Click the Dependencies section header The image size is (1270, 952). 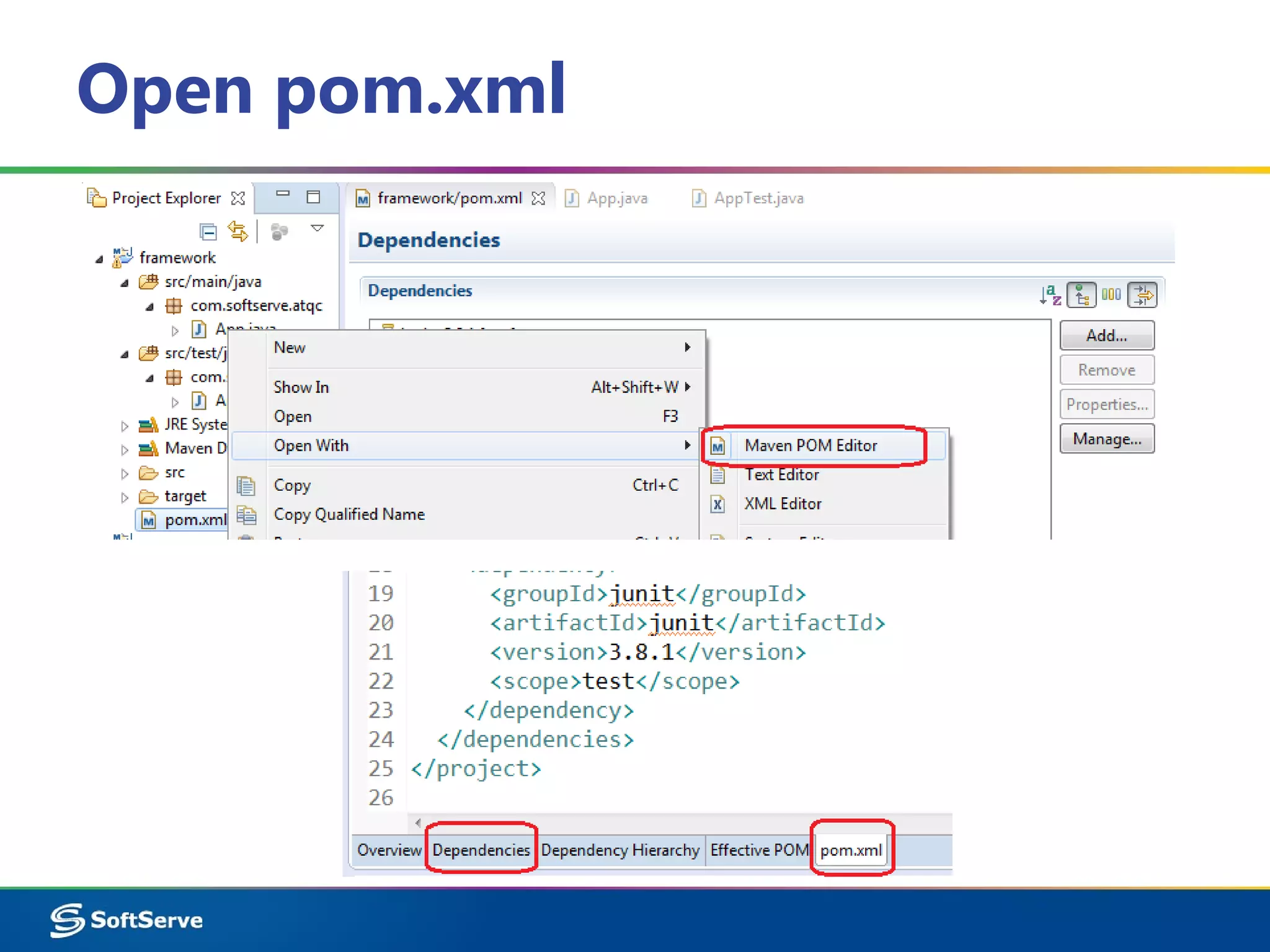[420, 291]
